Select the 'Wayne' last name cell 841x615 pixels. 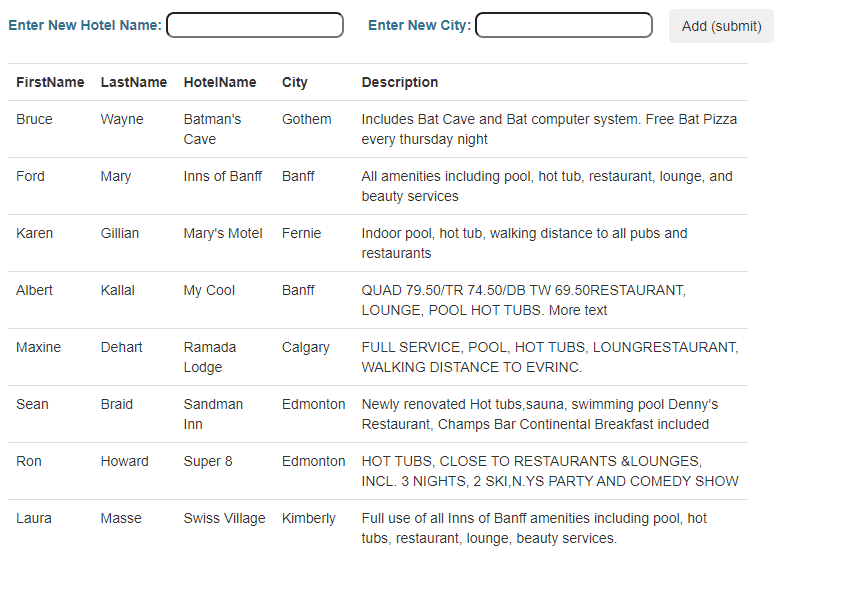[x=122, y=119]
